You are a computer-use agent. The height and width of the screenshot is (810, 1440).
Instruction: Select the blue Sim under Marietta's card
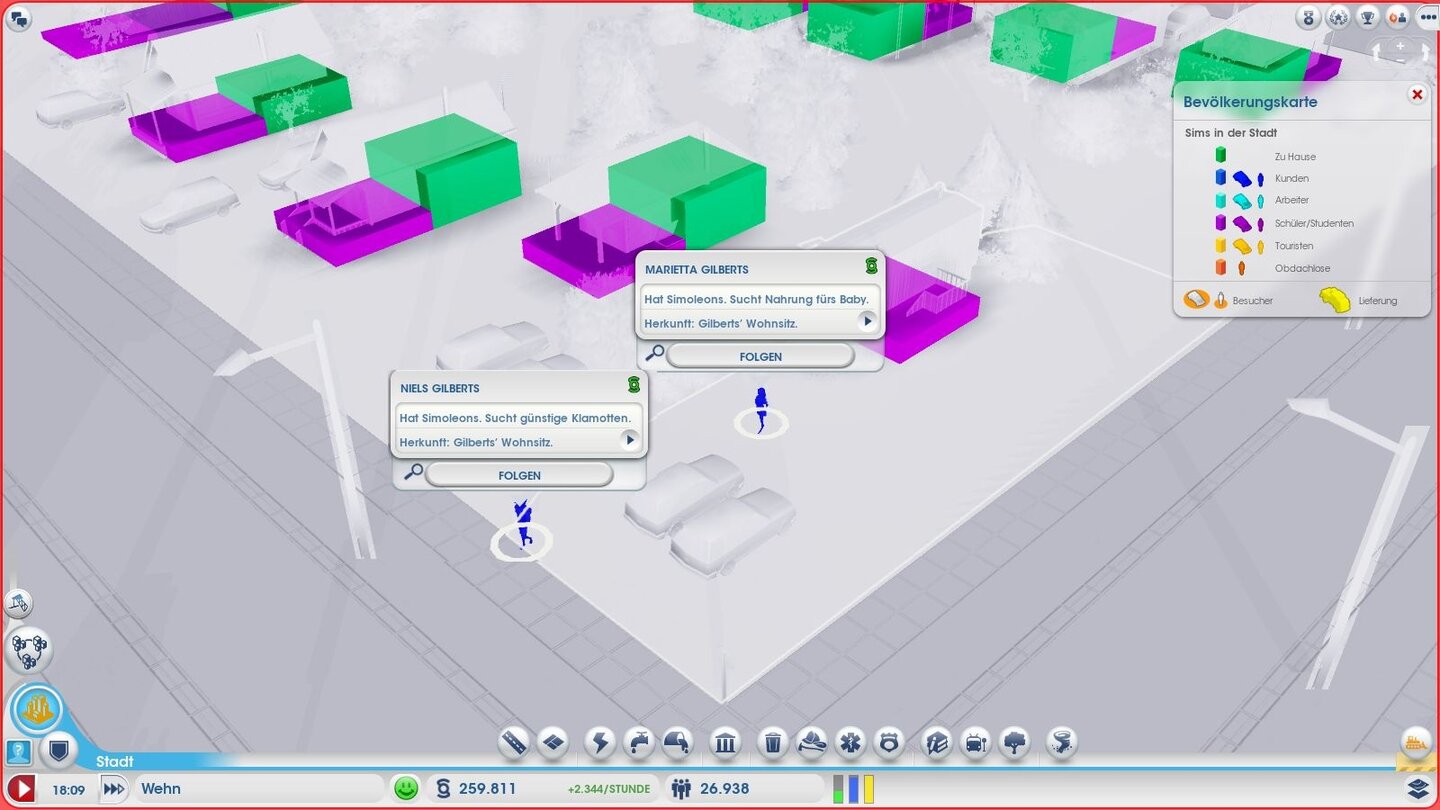click(x=760, y=411)
